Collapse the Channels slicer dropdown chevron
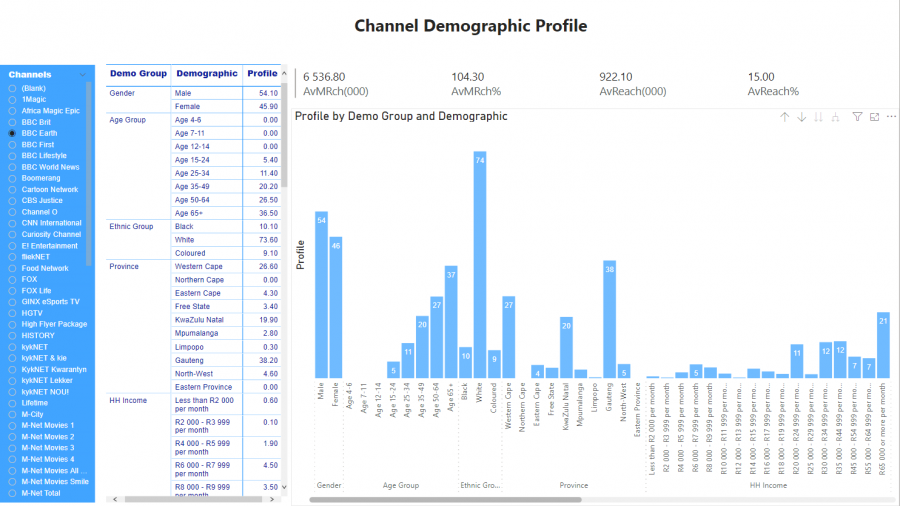The width and height of the screenshot is (900, 506). 83,75
